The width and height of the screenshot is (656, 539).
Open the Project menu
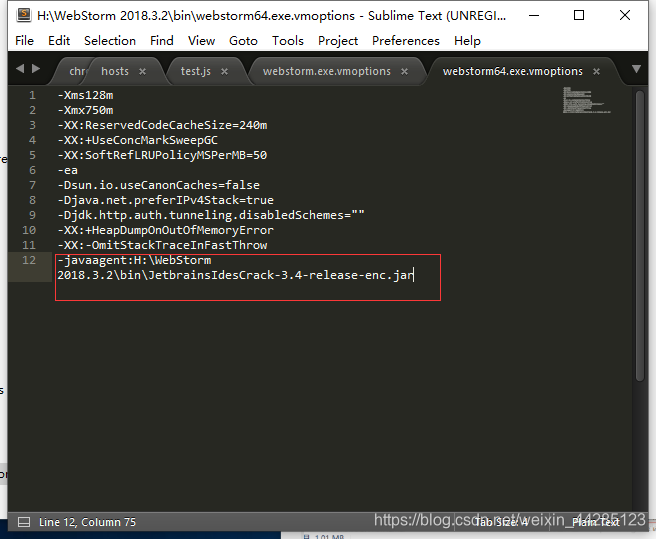coord(338,41)
